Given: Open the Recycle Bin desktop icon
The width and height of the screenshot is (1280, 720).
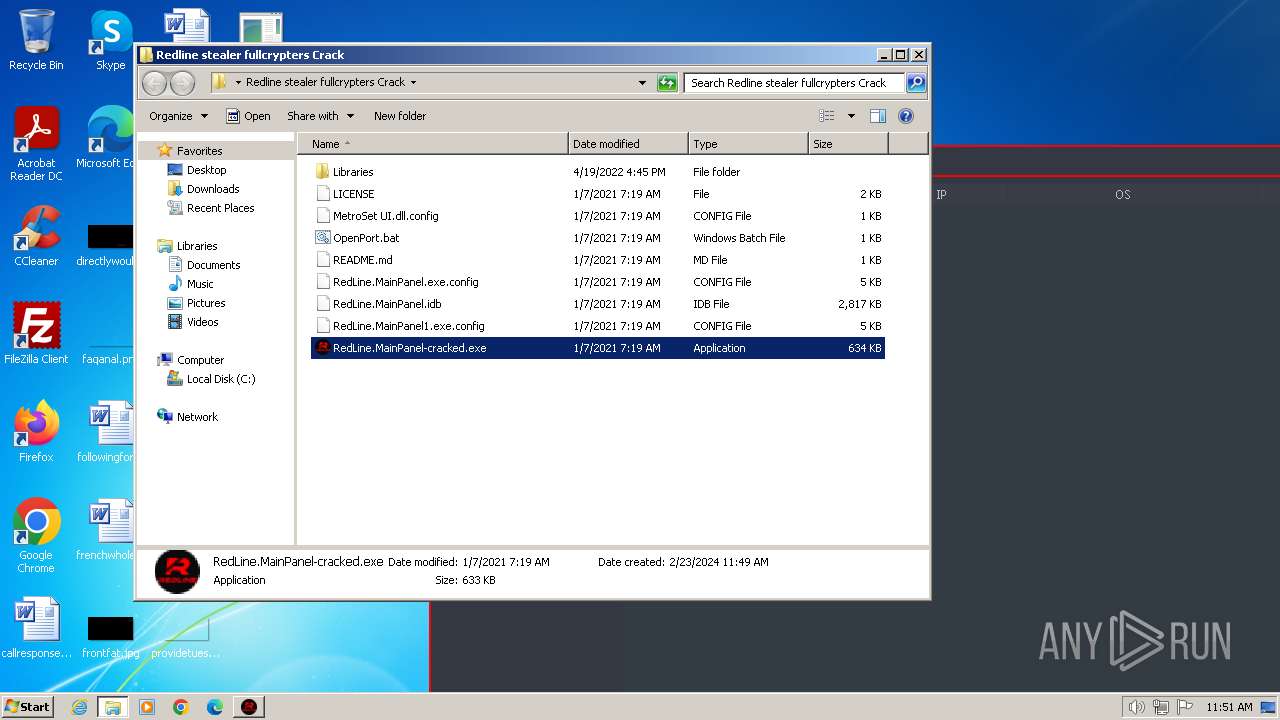Looking at the screenshot, I should click(x=36, y=40).
